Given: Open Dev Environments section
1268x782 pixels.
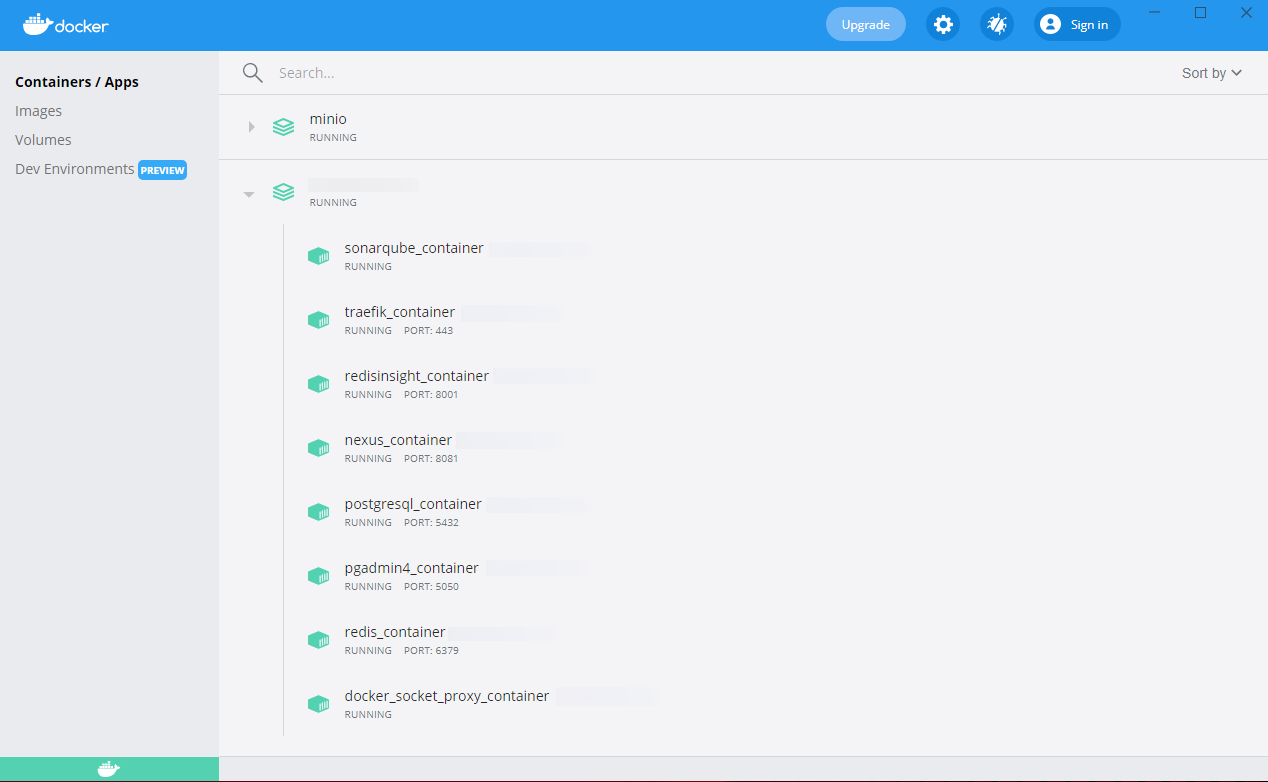Looking at the screenshot, I should point(75,169).
